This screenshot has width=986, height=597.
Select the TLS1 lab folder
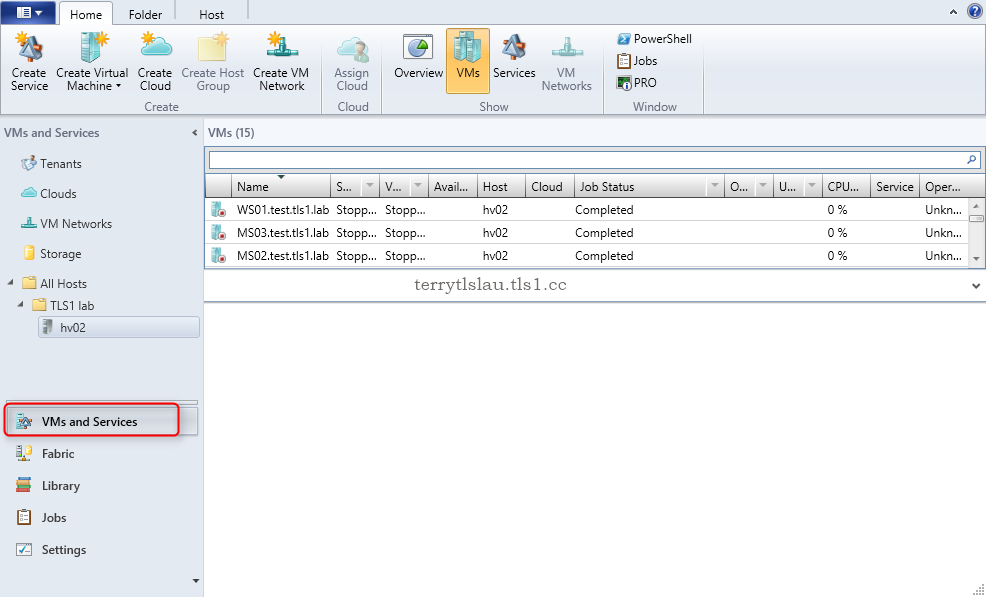pos(64,306)
